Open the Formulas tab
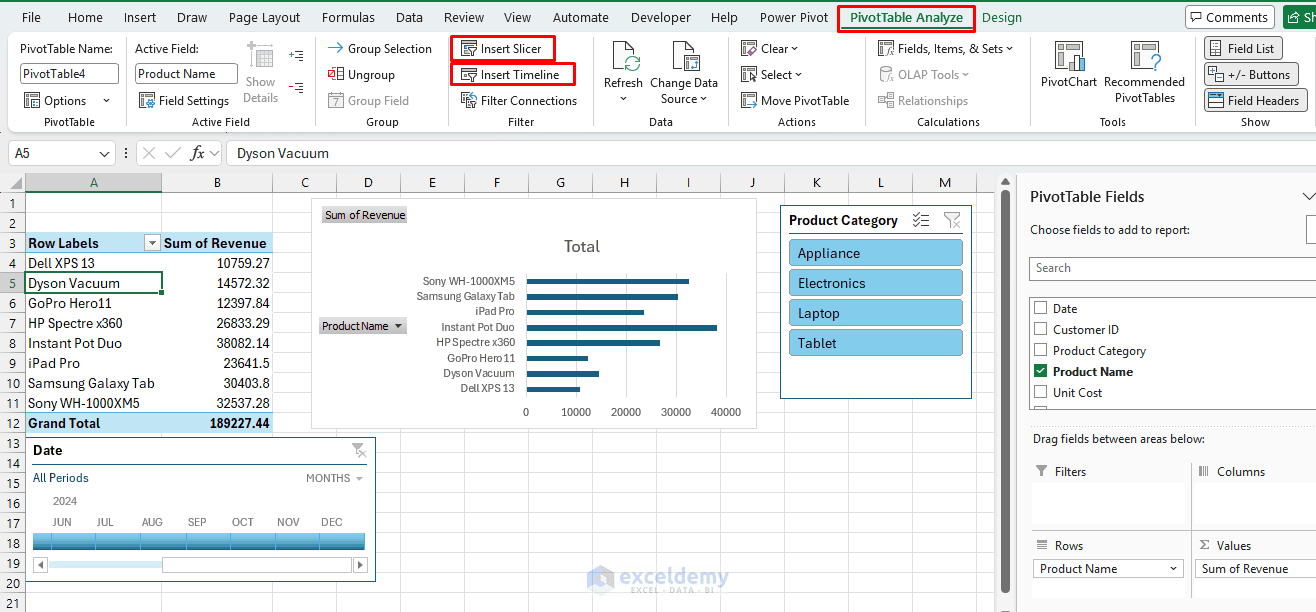1316x612 pixels. 349,17
